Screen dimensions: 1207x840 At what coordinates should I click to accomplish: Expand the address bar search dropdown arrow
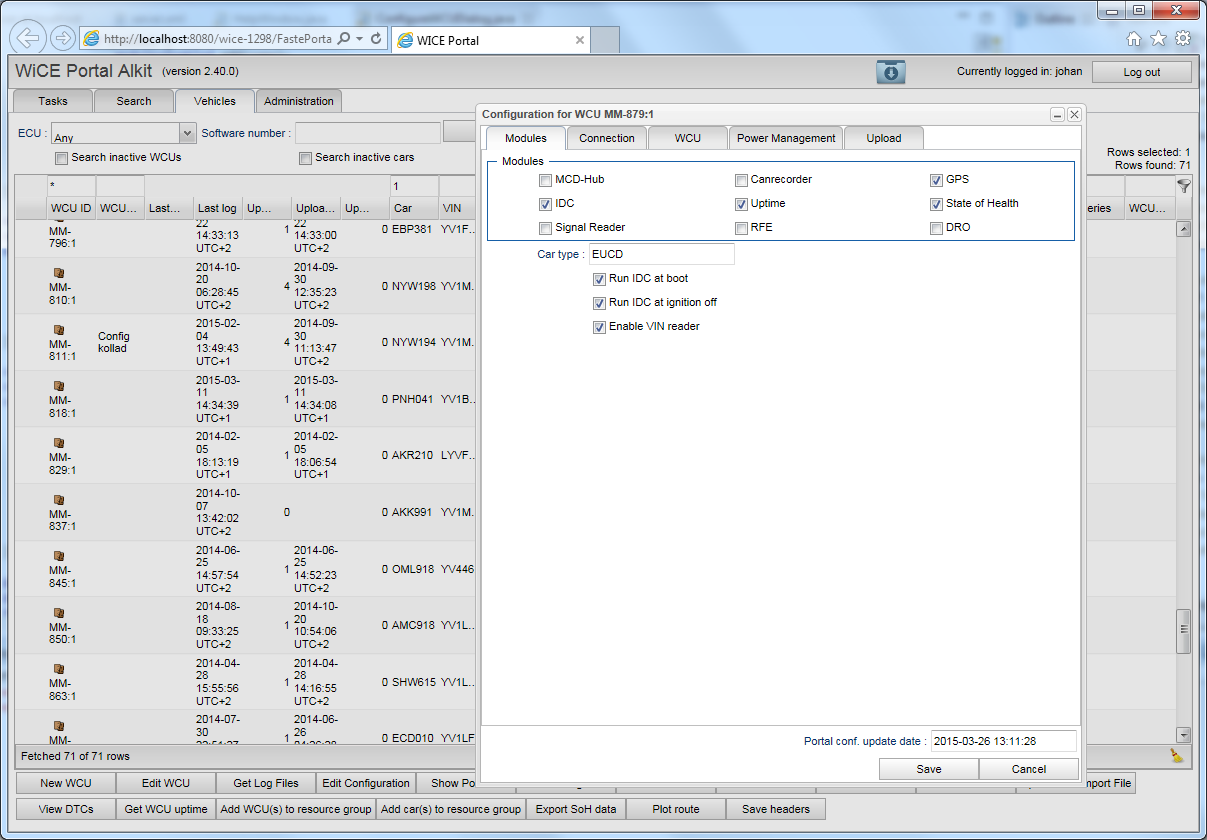coord(360,39)
